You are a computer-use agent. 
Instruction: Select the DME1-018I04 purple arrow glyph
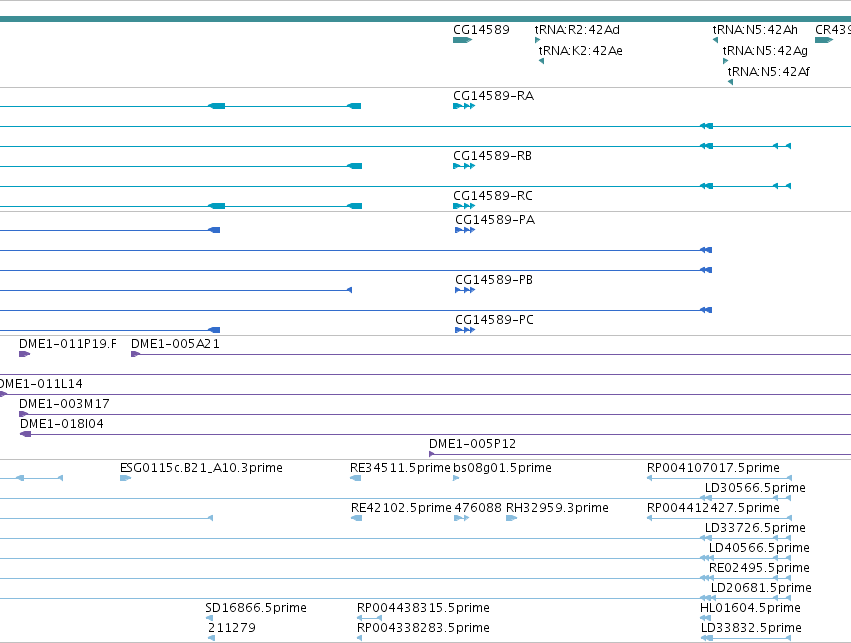pyautogui.click(x=26, y=434)
